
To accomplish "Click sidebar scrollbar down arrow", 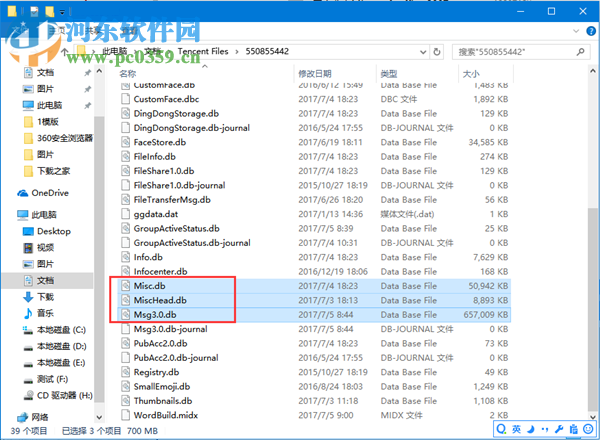I will point(99,417).
